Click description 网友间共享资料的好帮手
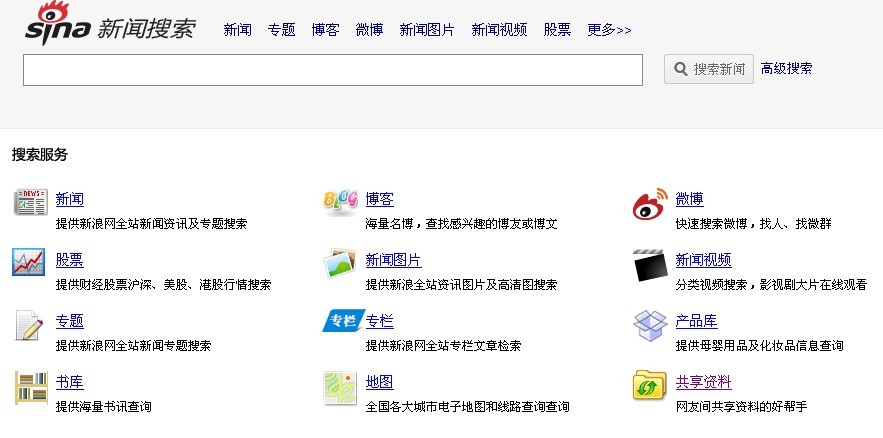Image resolution: width=883 pixels, height=438 pixels. (x=741, y=406)
